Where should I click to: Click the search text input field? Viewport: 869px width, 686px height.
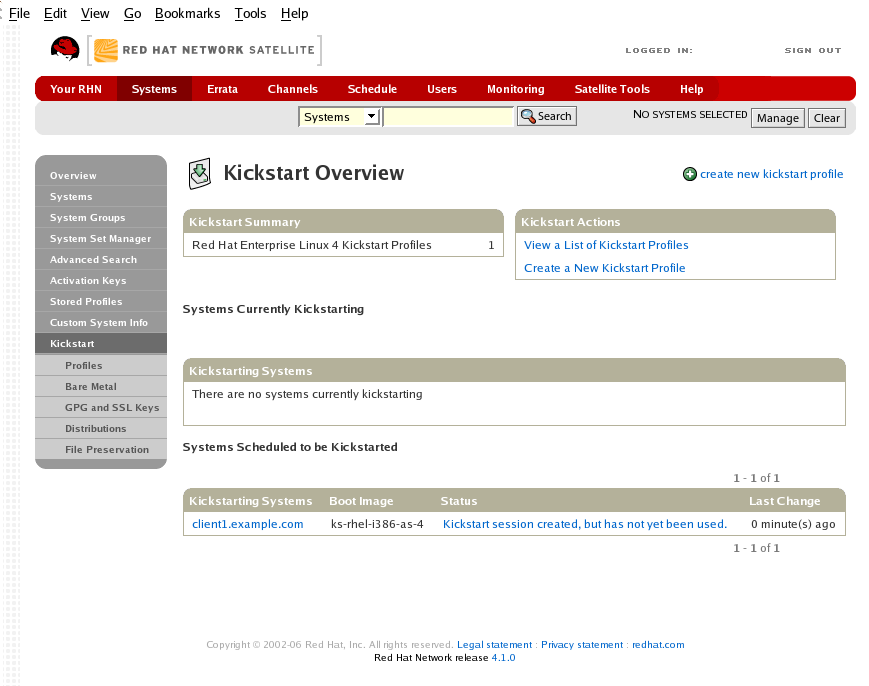(448, 117)
